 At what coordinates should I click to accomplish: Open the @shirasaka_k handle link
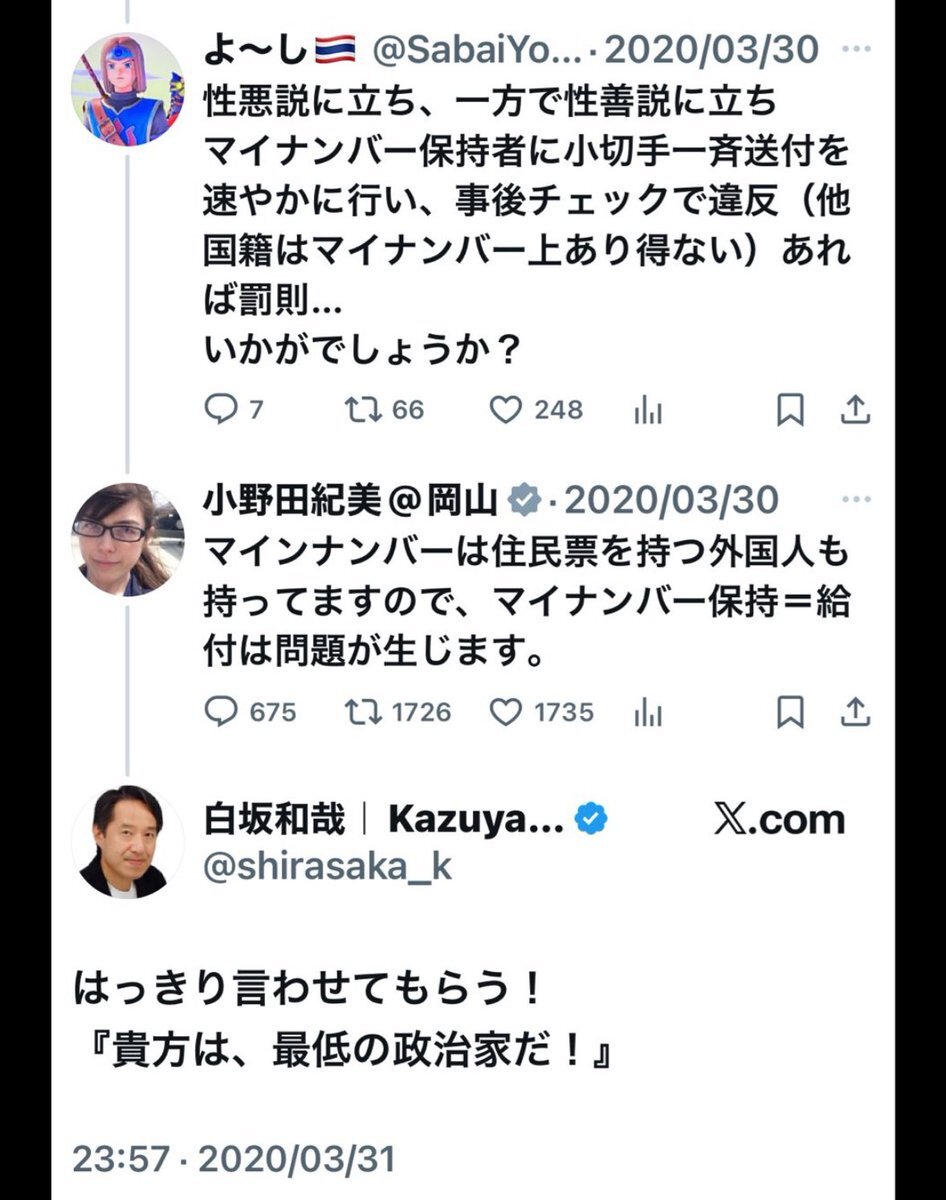pos(327,867)
